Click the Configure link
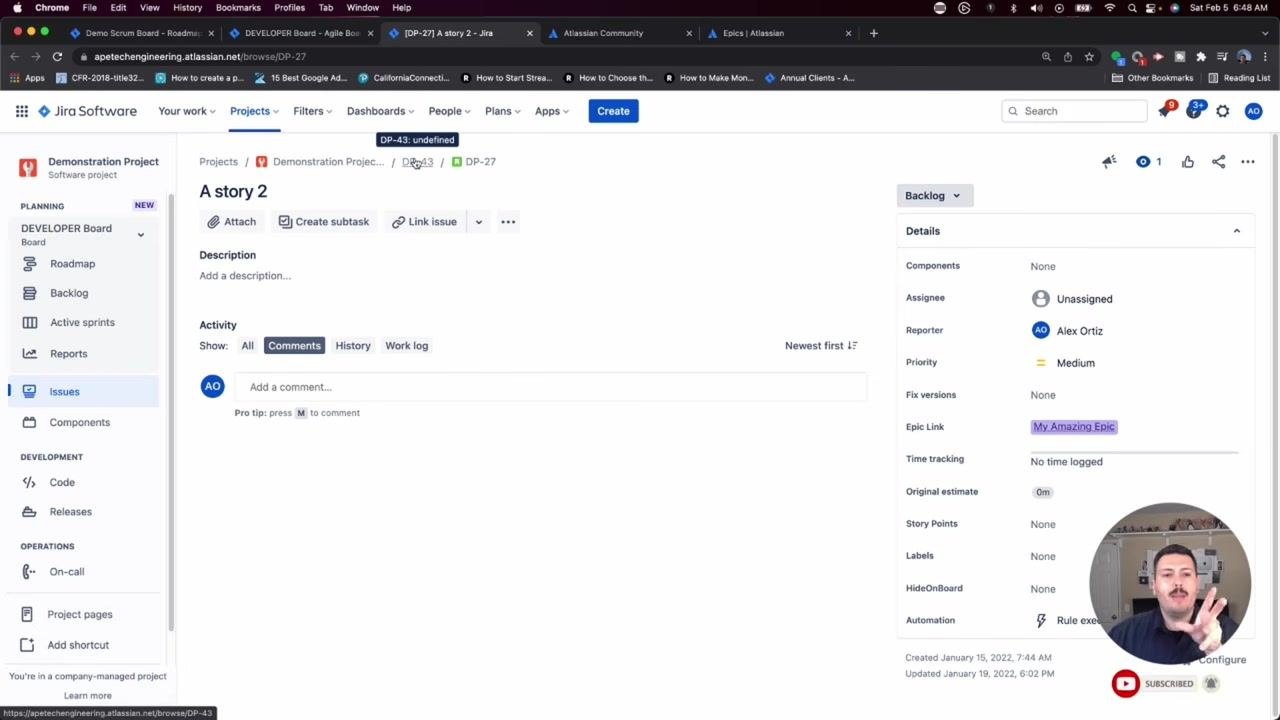1280x720 pixels. tap(1222, 660)
